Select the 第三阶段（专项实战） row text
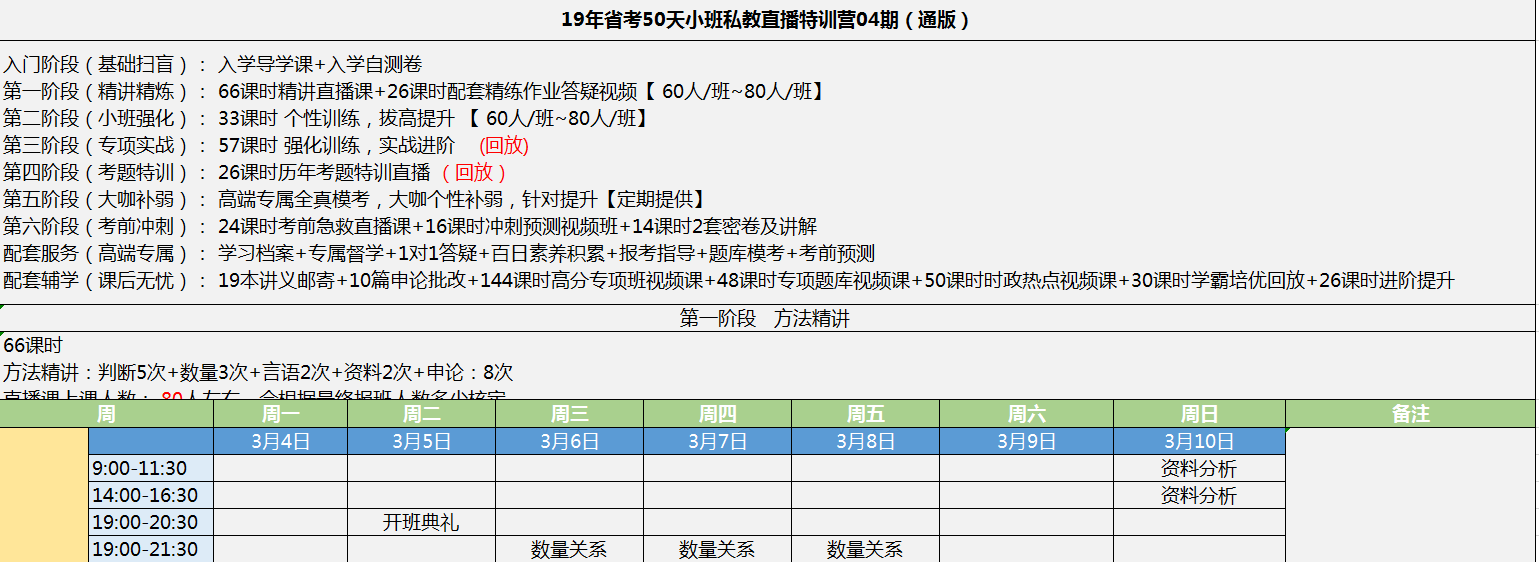The height and width of the screenshot is (562, 1539). coord(265,146)
